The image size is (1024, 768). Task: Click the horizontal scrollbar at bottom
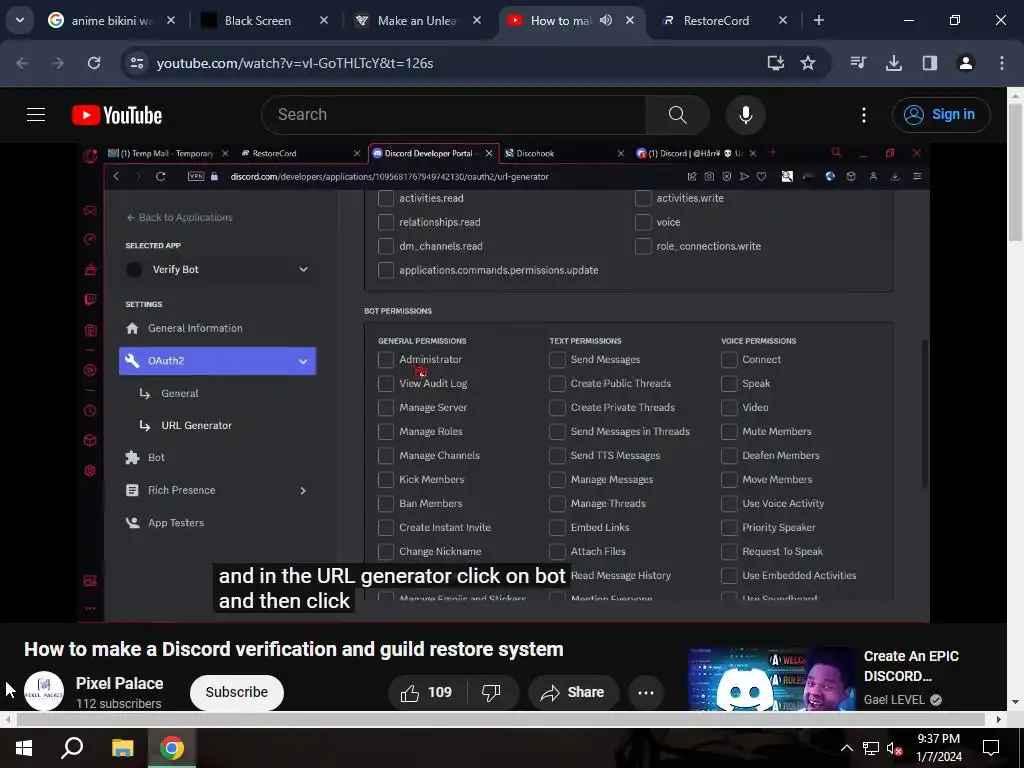click(500, 719)
